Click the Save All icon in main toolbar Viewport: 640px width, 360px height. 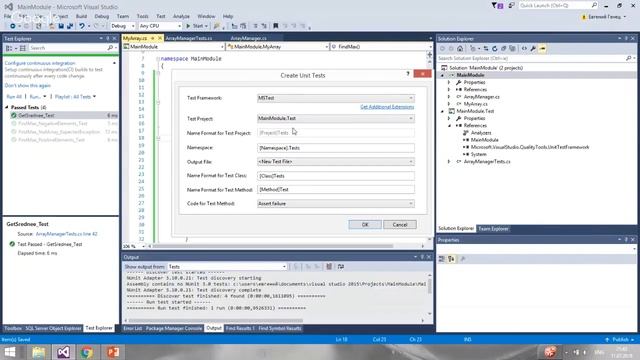pyautogui.click(x=70, y=26)
